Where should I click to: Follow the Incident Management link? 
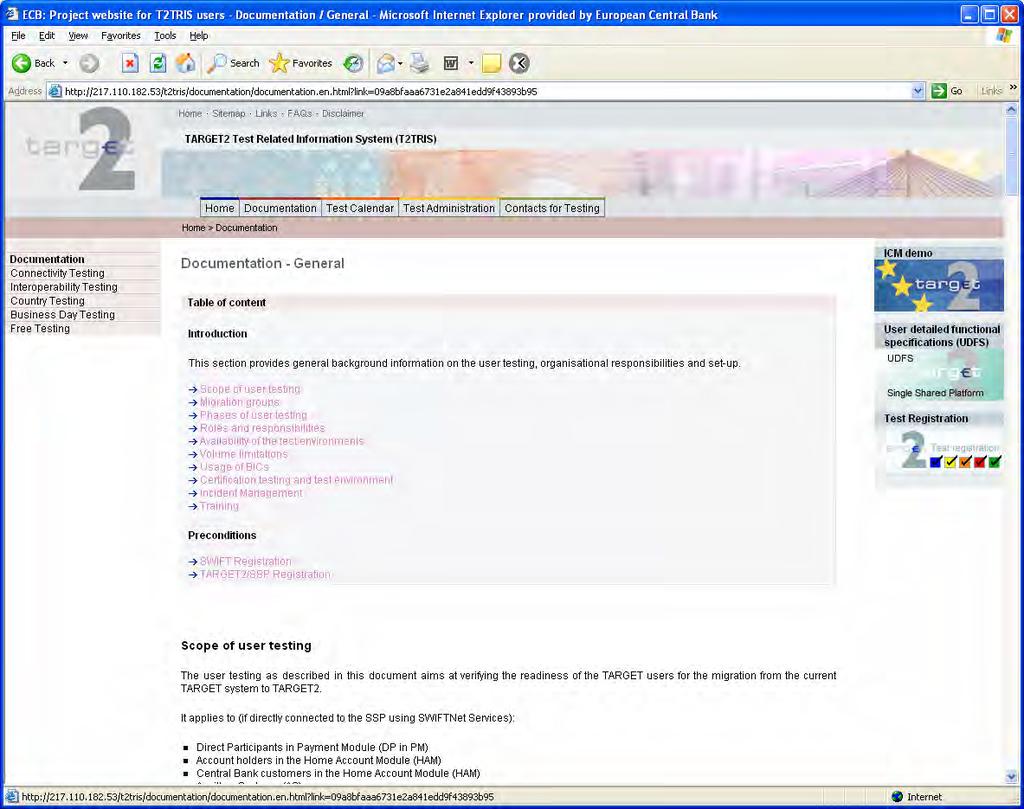(x=251, y=493)
